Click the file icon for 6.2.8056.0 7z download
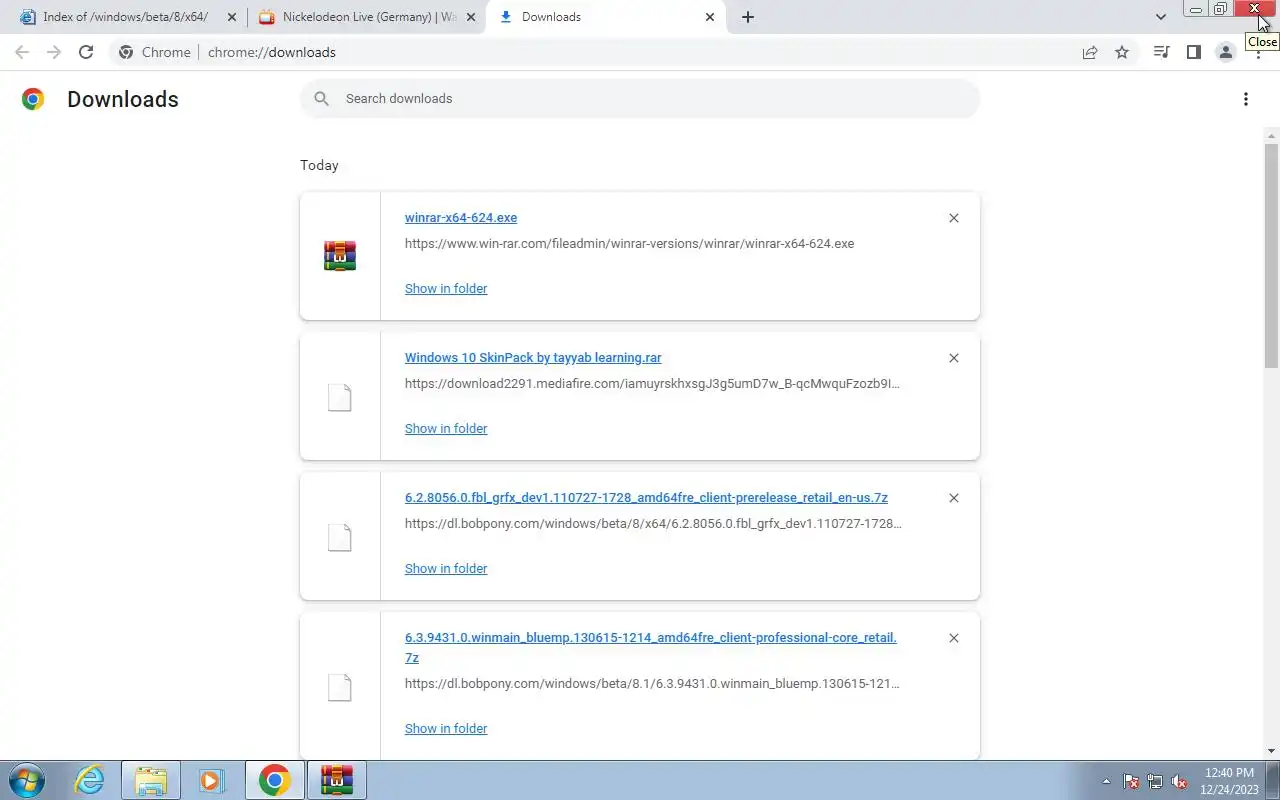Image resolution: width=1280 pixels, height=800 pixels. [x=340, y=537]
